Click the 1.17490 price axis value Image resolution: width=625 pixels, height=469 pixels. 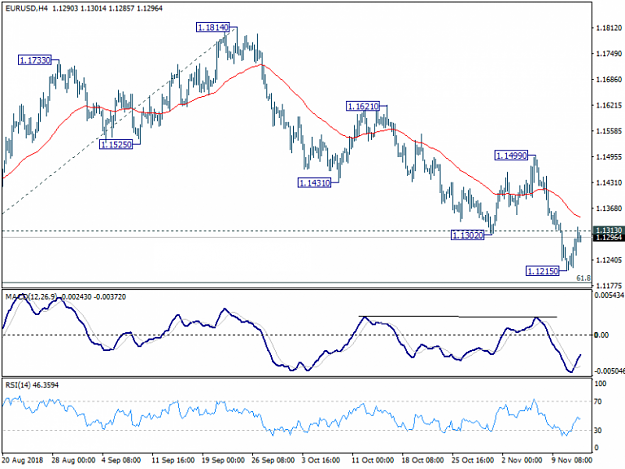(609, 54)
